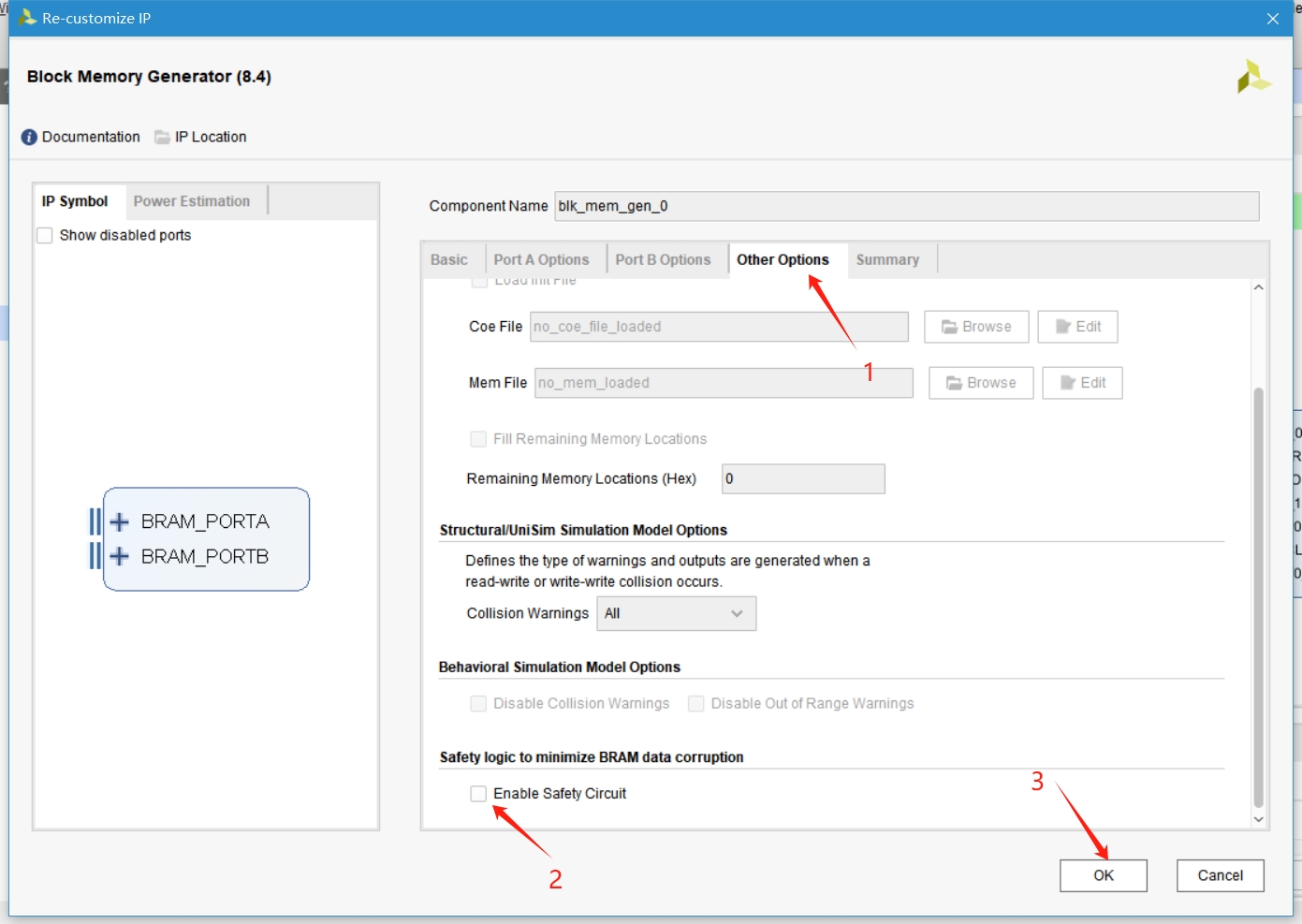Enable Safety Circuit checkbox

[478, 794]
